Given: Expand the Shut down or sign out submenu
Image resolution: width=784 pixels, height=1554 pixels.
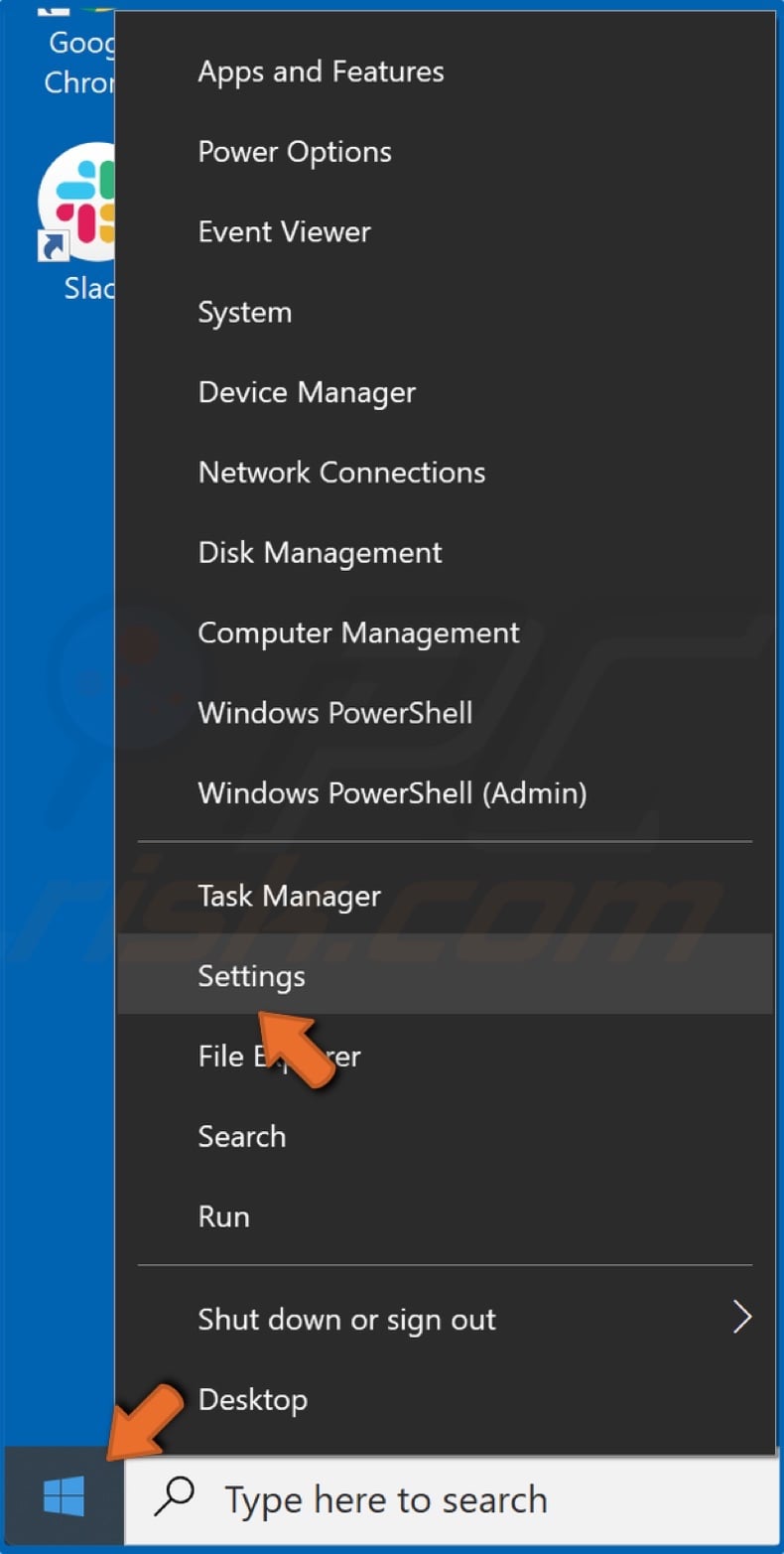Looking at the screenshot, I should [346, 1319].
